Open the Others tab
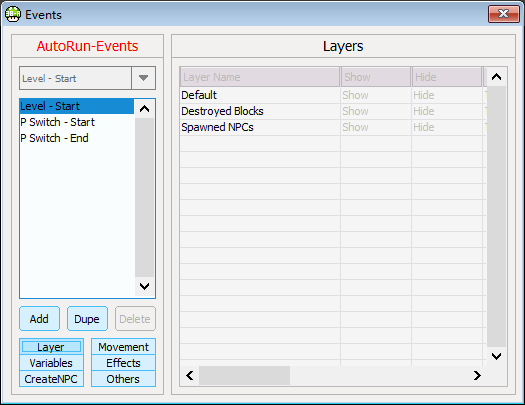This screenshot has width=525, height=405. point(123,379)
